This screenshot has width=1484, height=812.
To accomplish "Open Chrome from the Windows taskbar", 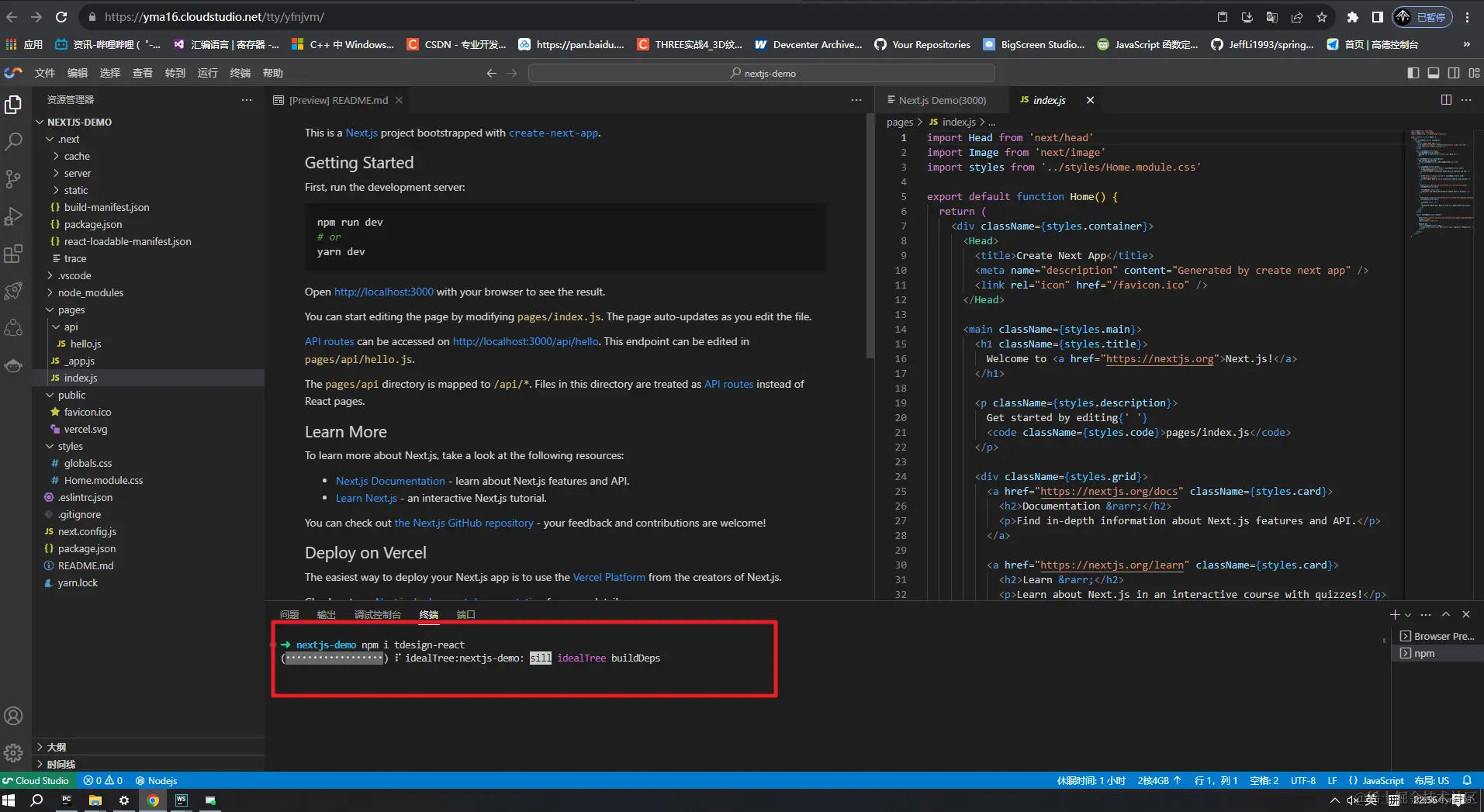I will 153,800.
